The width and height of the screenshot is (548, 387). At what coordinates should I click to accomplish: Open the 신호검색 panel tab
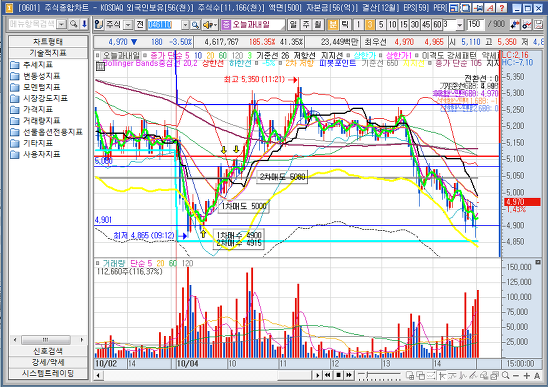pyautogui.click(x=48, y=351)
